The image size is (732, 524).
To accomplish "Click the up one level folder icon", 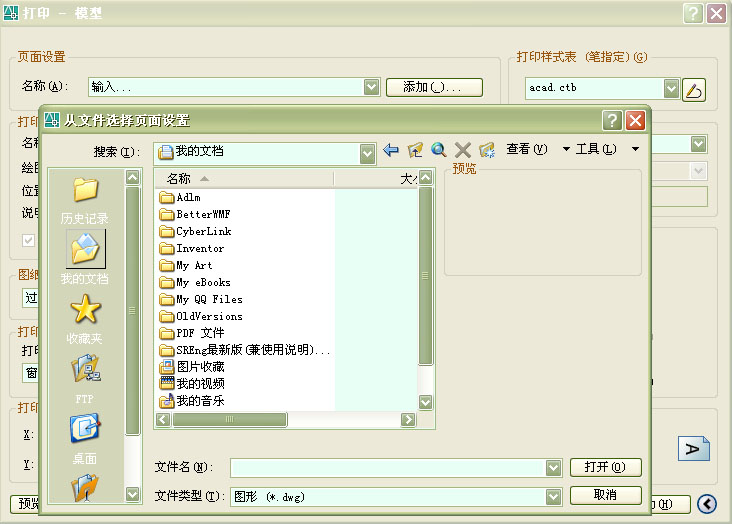I will pyautogui.click(x=415, y=150).
